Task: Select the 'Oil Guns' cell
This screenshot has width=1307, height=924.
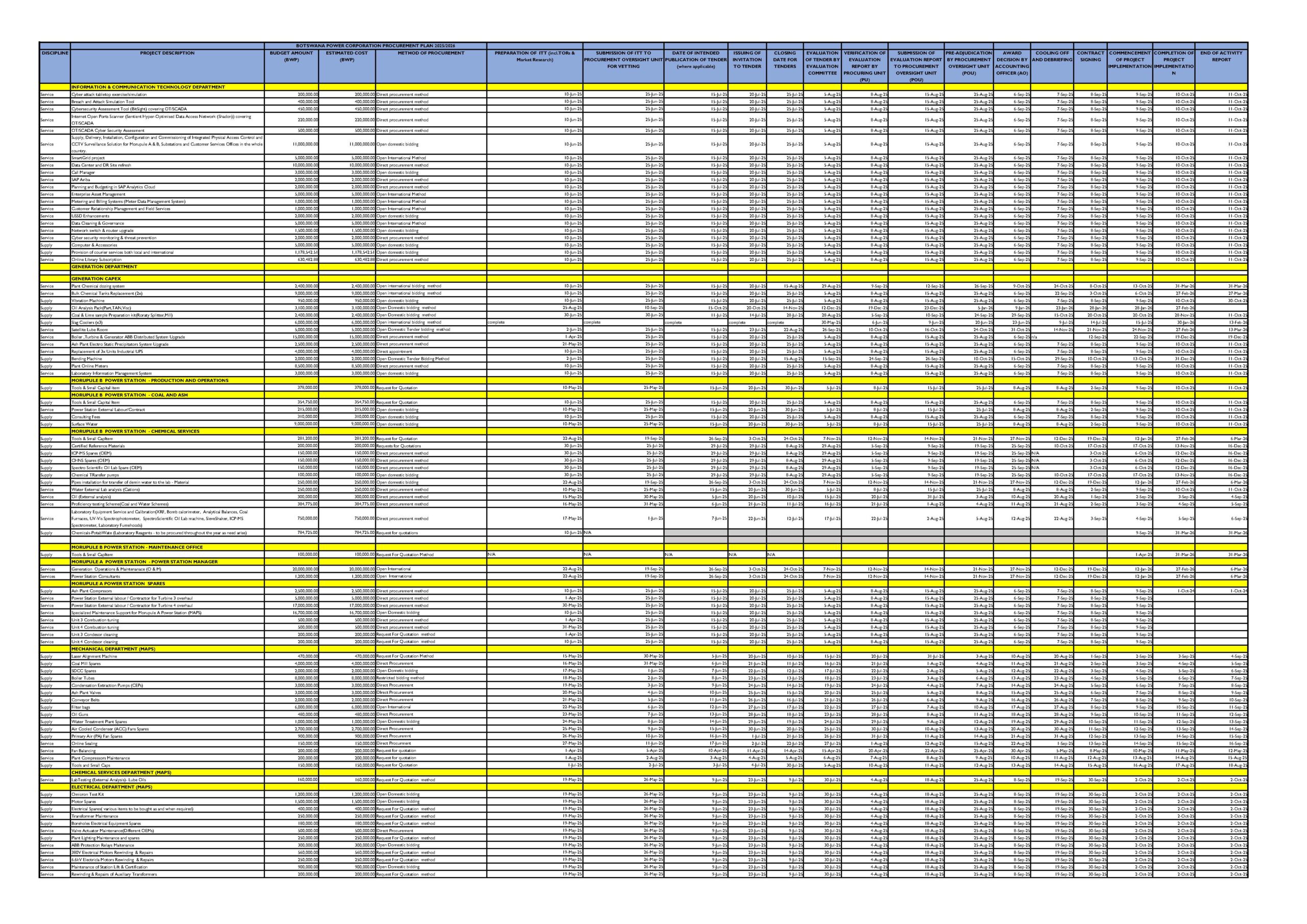Action: [167, 715]
